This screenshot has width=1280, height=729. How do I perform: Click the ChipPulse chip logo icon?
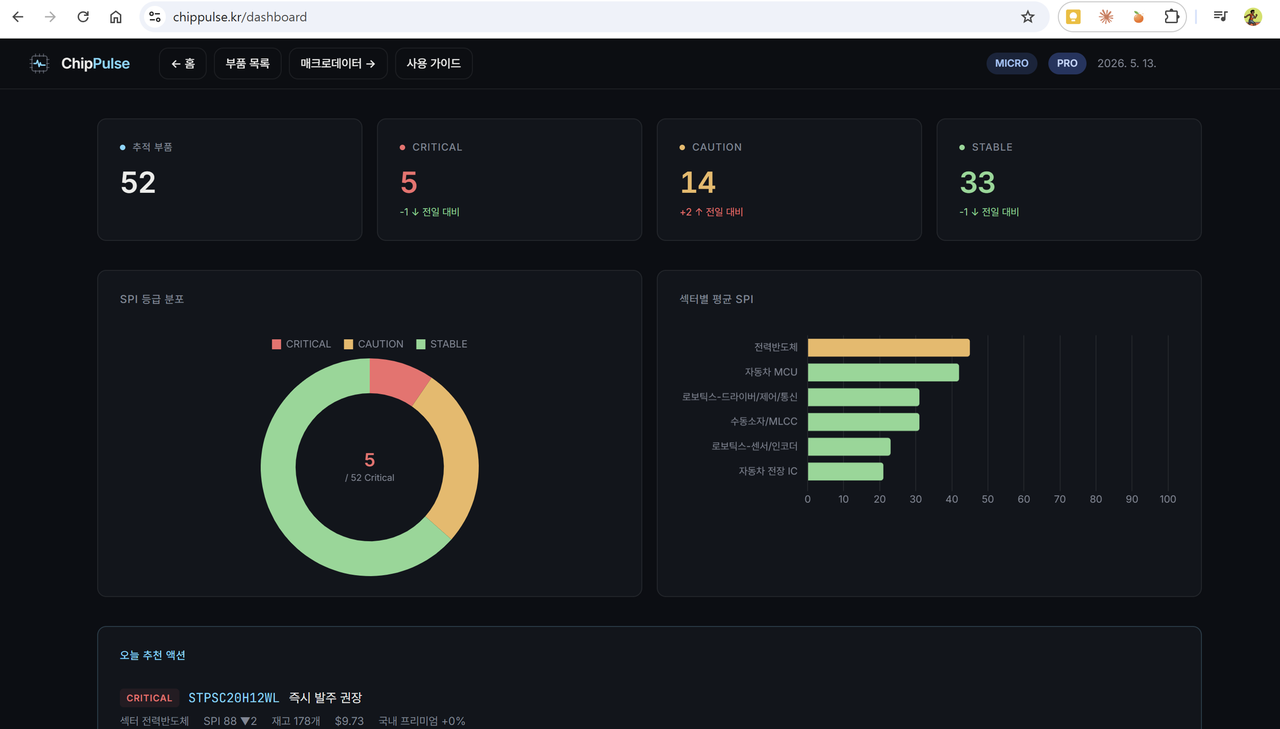click(x=39, y=64)
